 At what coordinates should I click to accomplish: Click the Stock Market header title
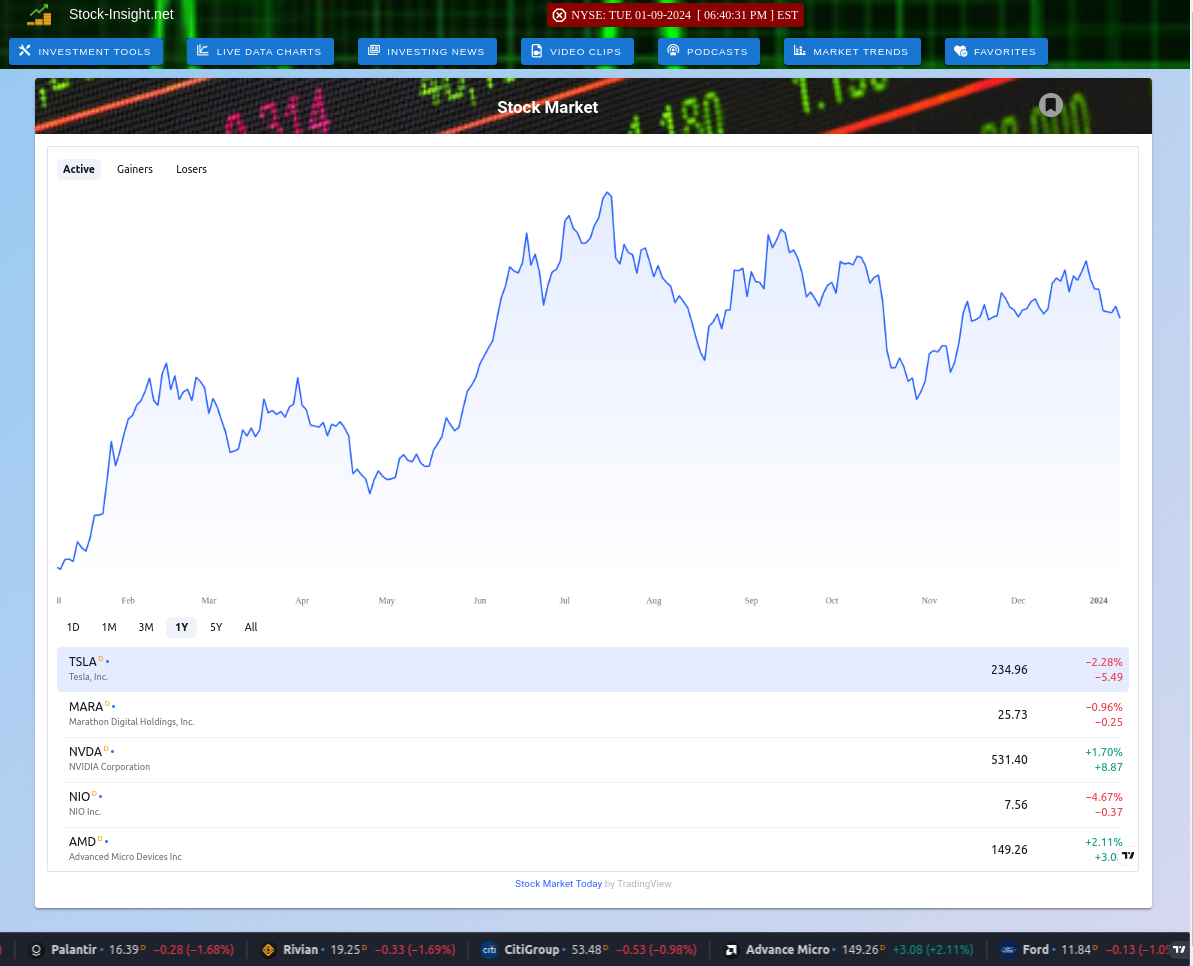point(548,107)
